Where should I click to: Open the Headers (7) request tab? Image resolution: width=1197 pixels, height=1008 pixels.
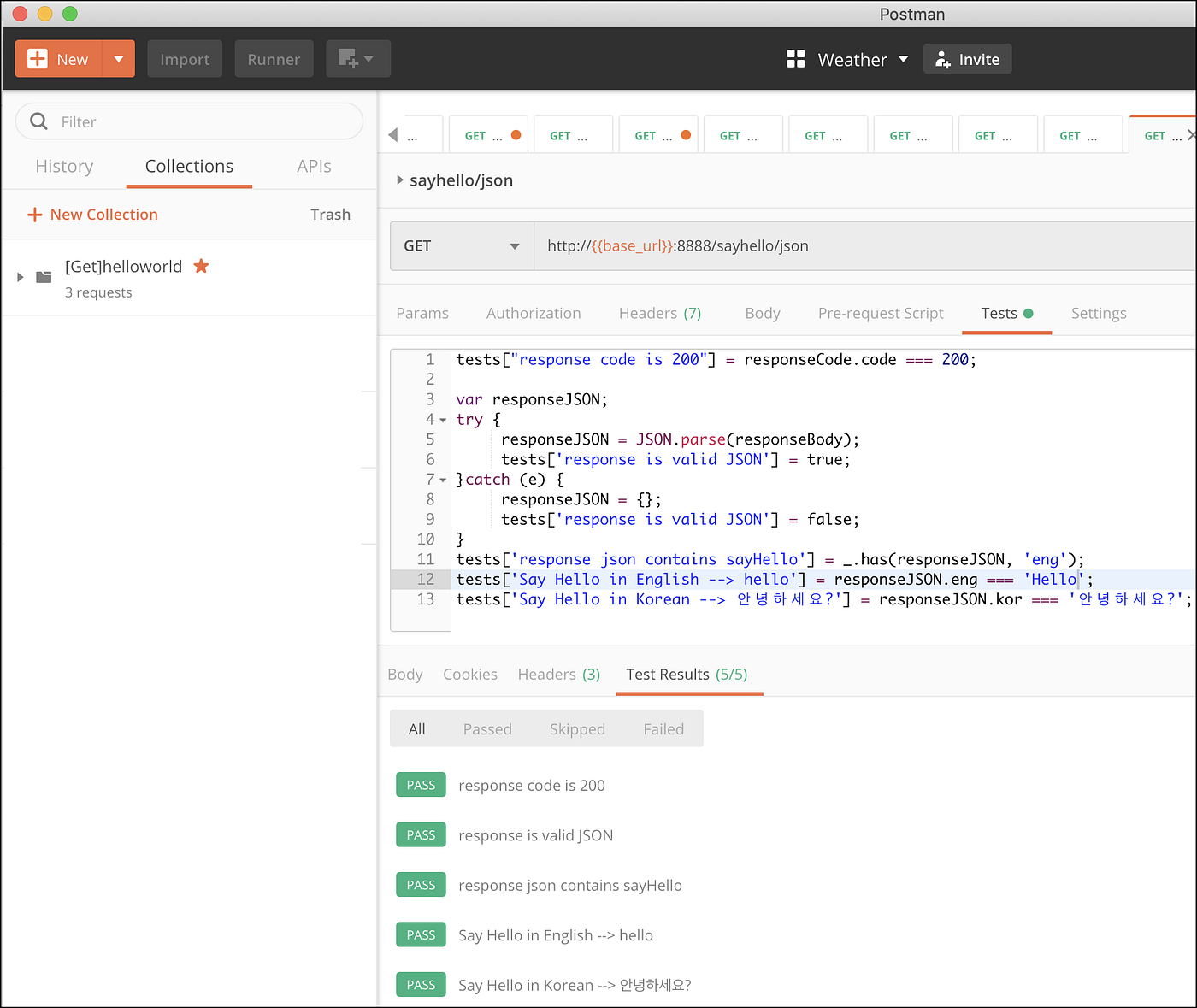[660, 313]
